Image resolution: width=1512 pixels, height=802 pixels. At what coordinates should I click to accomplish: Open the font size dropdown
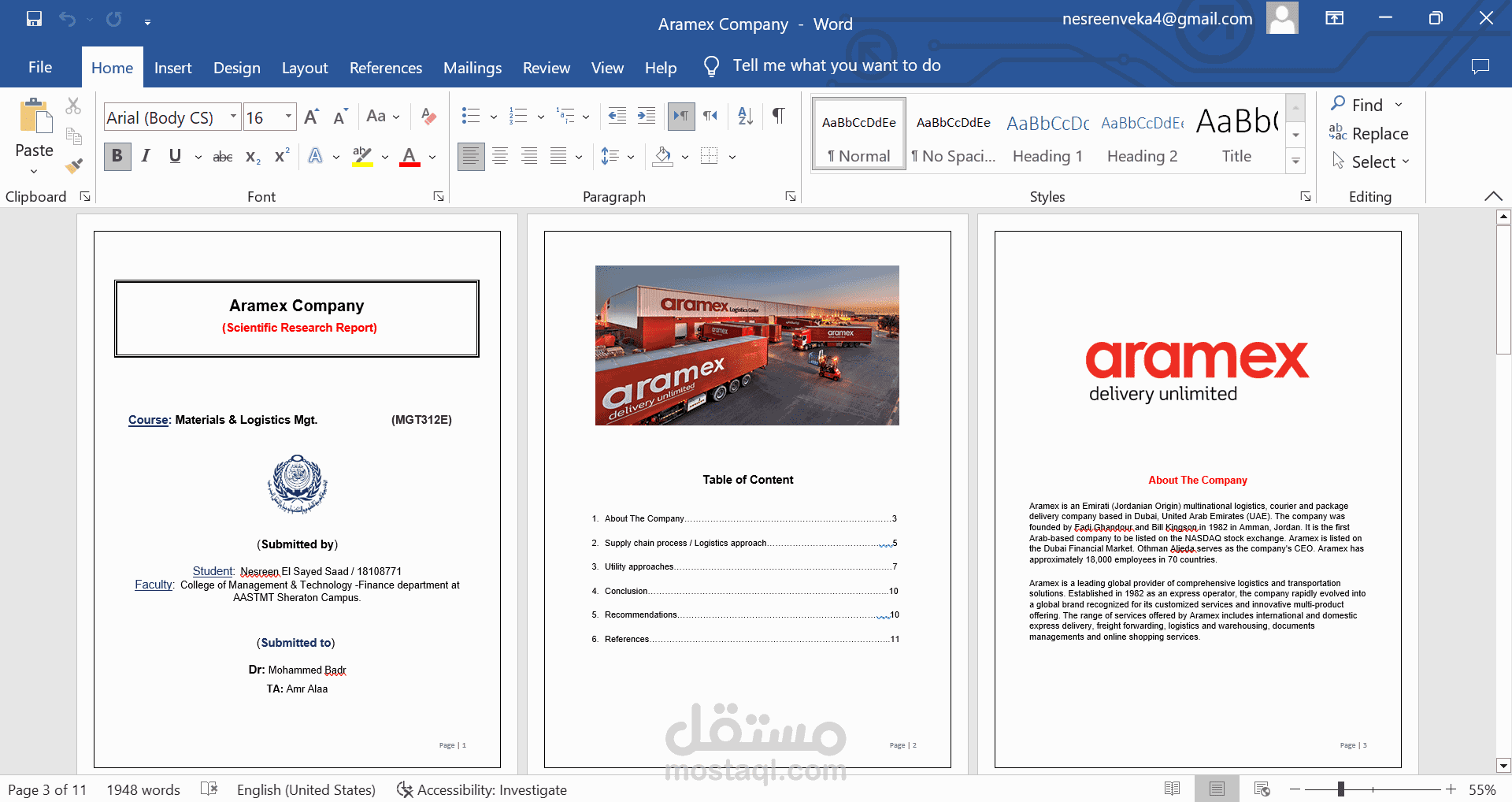[288, 117]
